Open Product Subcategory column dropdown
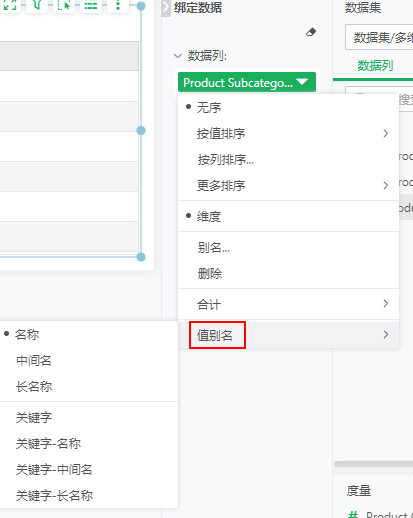The height and width of the screenshot is (518, 413). (x=247, y=82)
